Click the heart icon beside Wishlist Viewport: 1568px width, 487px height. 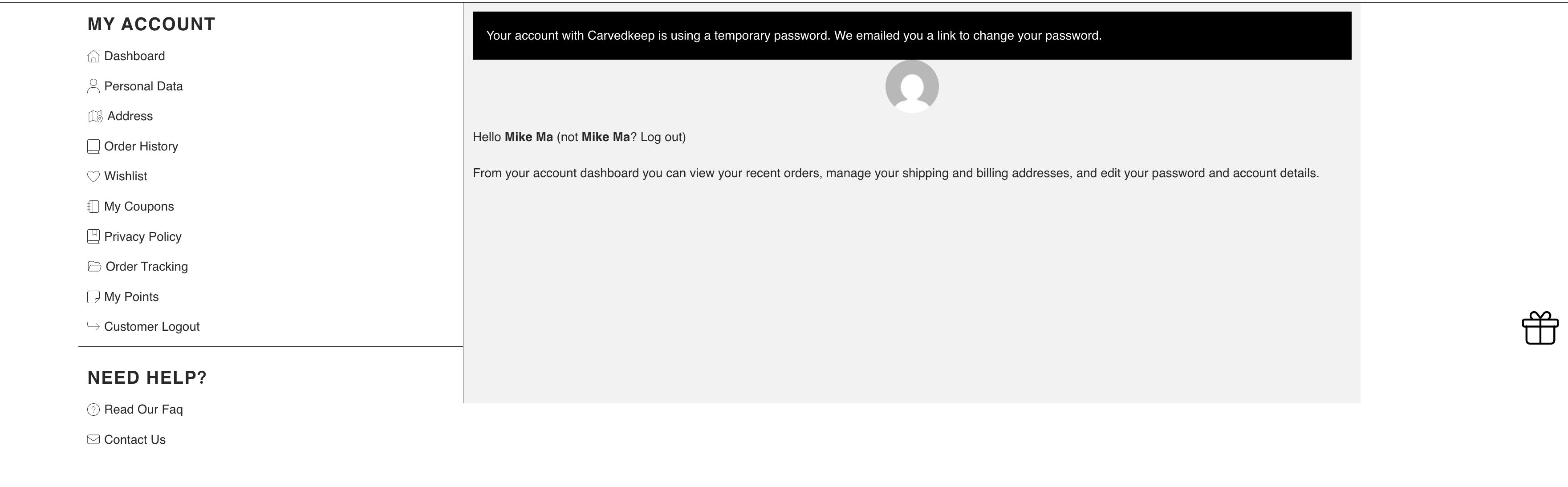(x=93, y=177)
